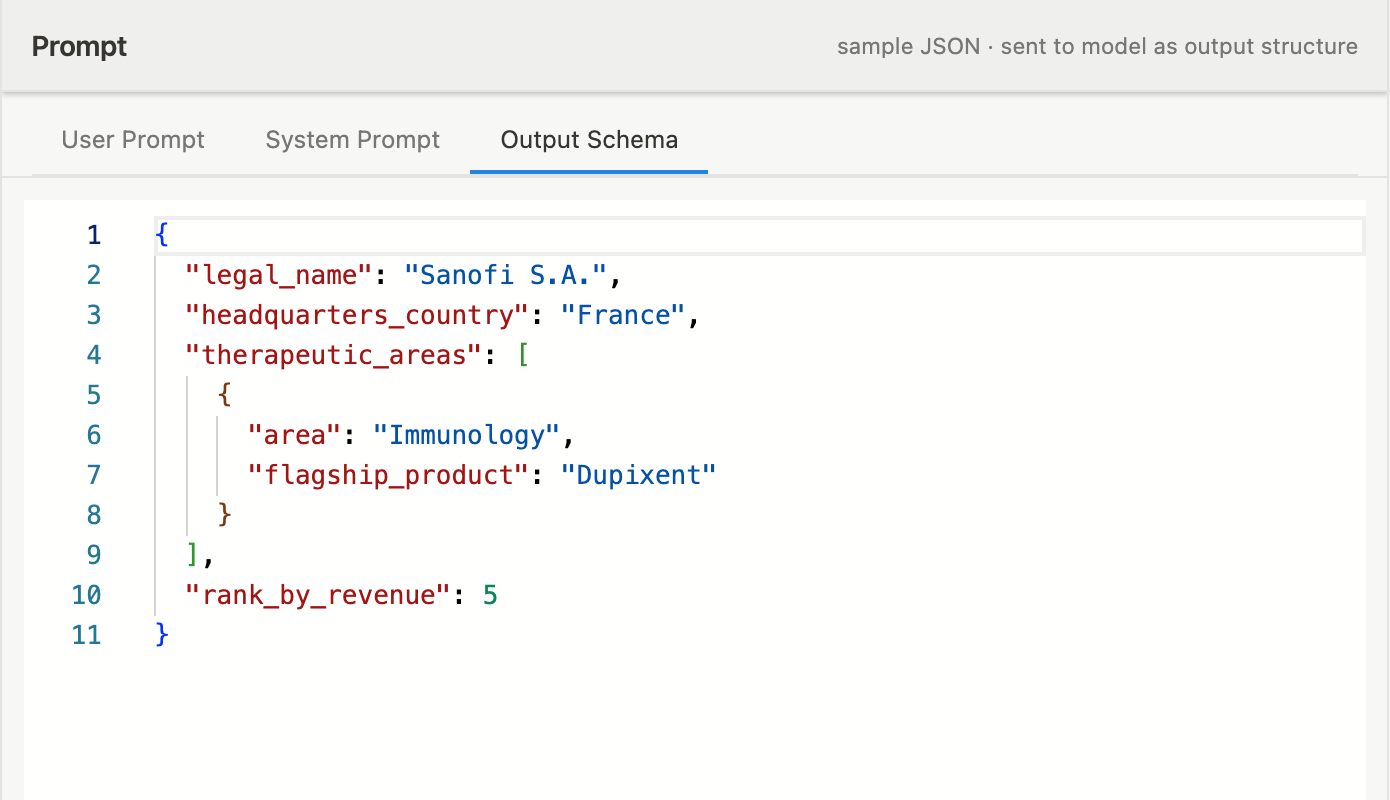The height and width of the screenshot is (800, 1390).
Task: Click the "therapeutic_areas" key
Action: 334,355
